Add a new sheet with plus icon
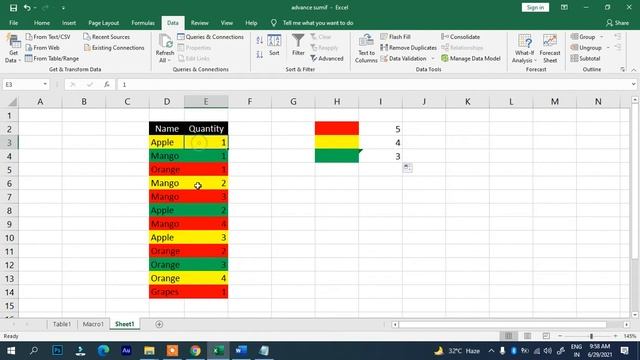This screenshot has width=640, height=360. 159,324
